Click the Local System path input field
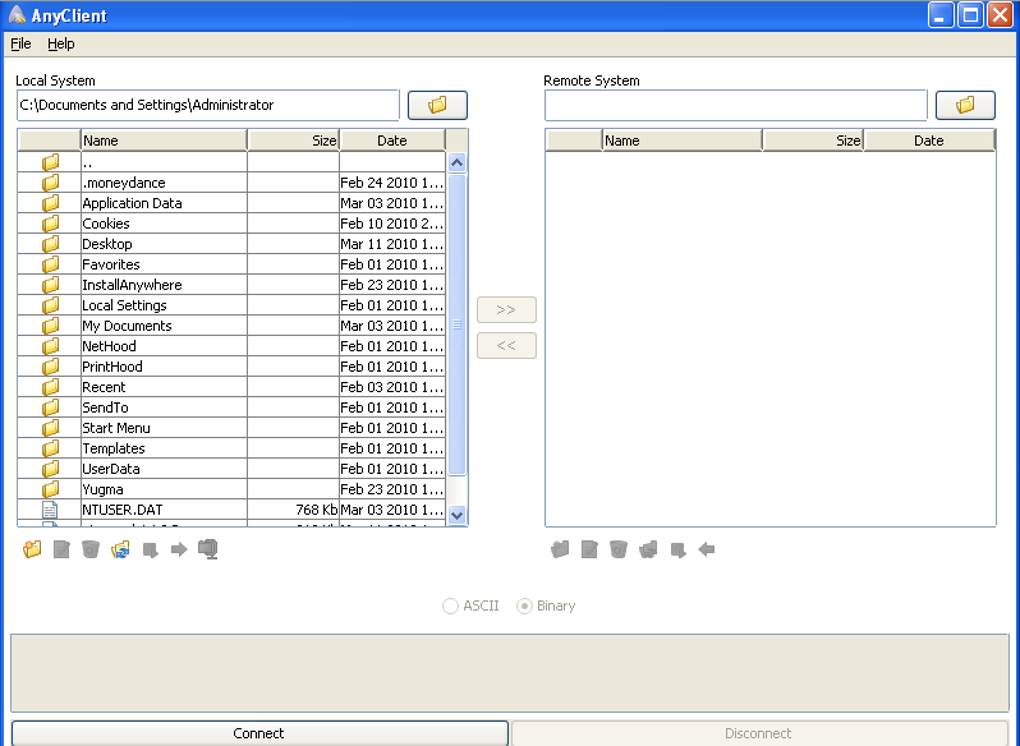Screen dimensions: 1020x746 point(208,105)
